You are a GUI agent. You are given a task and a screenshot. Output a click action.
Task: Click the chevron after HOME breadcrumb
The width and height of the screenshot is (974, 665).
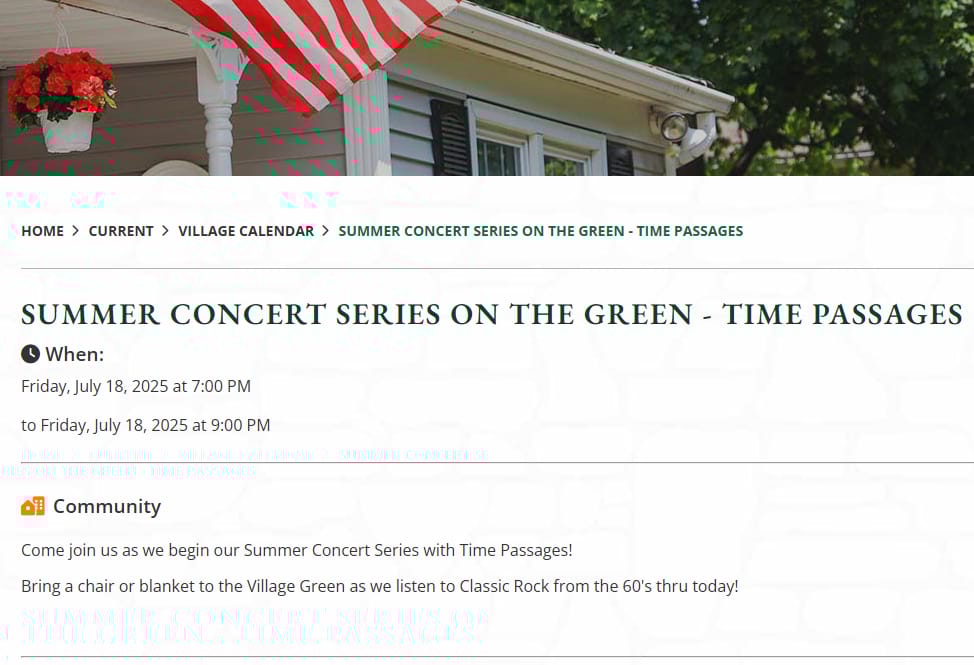[76, 231]
